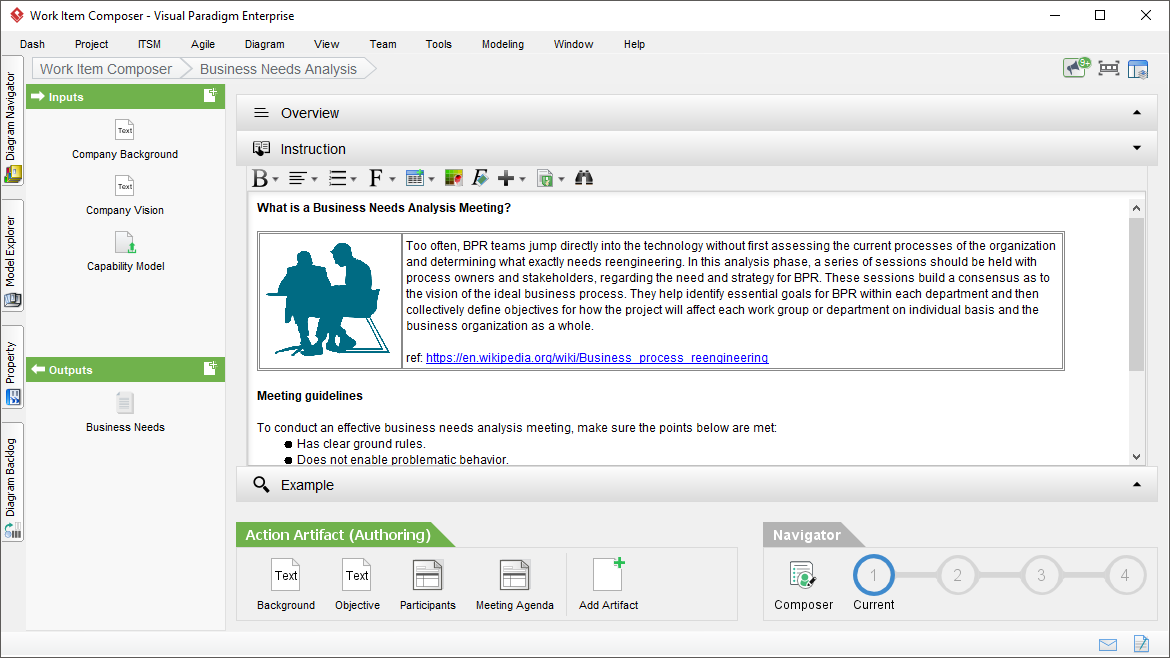Open the Tools menu
The width and height of the screenshot is (1170, 658).
pyautogui.click(x=439, y=44)
